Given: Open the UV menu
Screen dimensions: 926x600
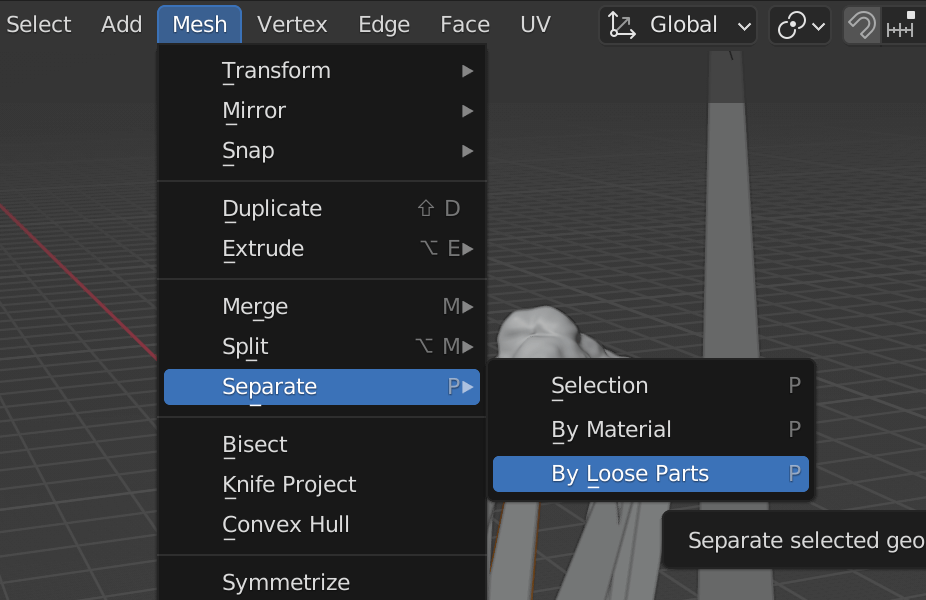Looking at the screenshot, I should tap(535, 25).
